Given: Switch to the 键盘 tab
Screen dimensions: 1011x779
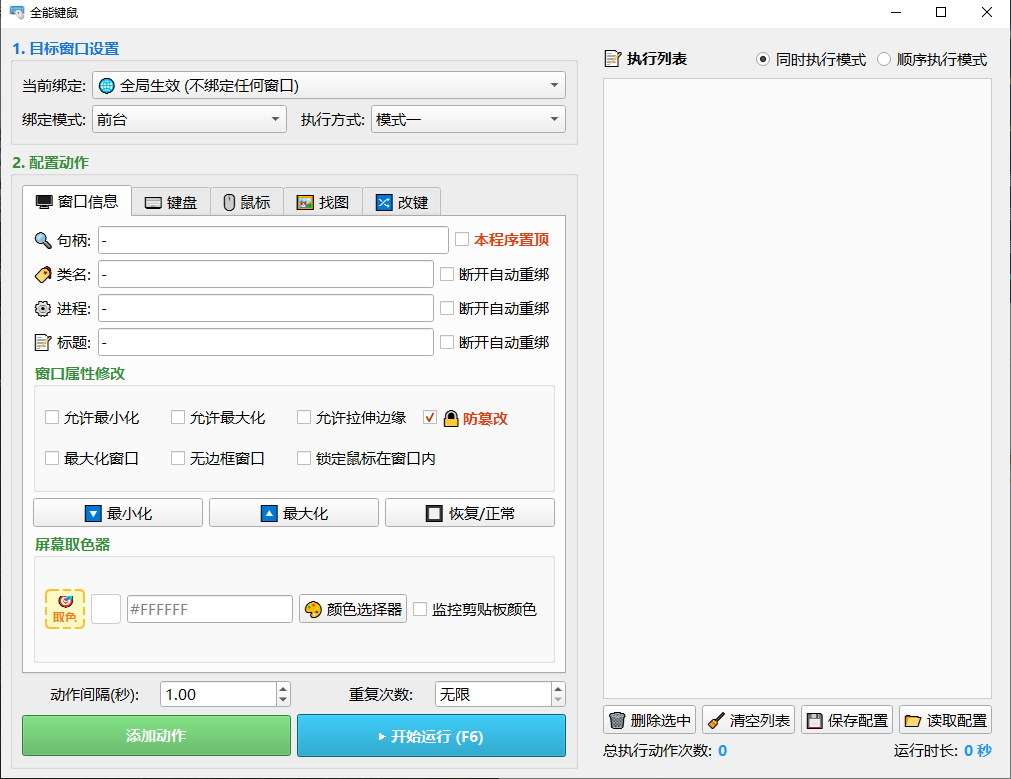Looking at the screenshot, I should 171,202.
